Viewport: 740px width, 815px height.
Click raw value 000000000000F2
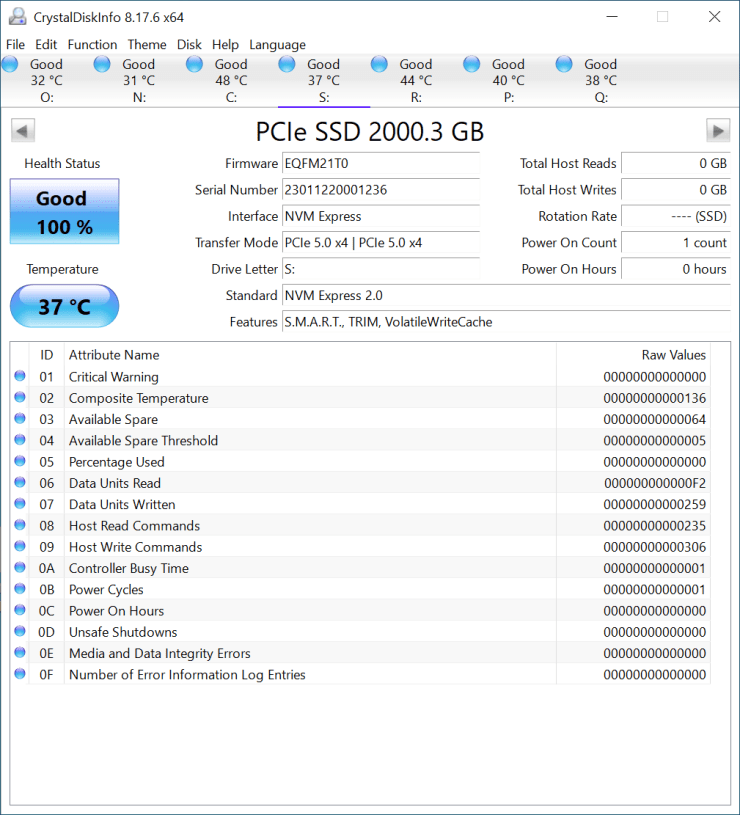tap(655, 483)
